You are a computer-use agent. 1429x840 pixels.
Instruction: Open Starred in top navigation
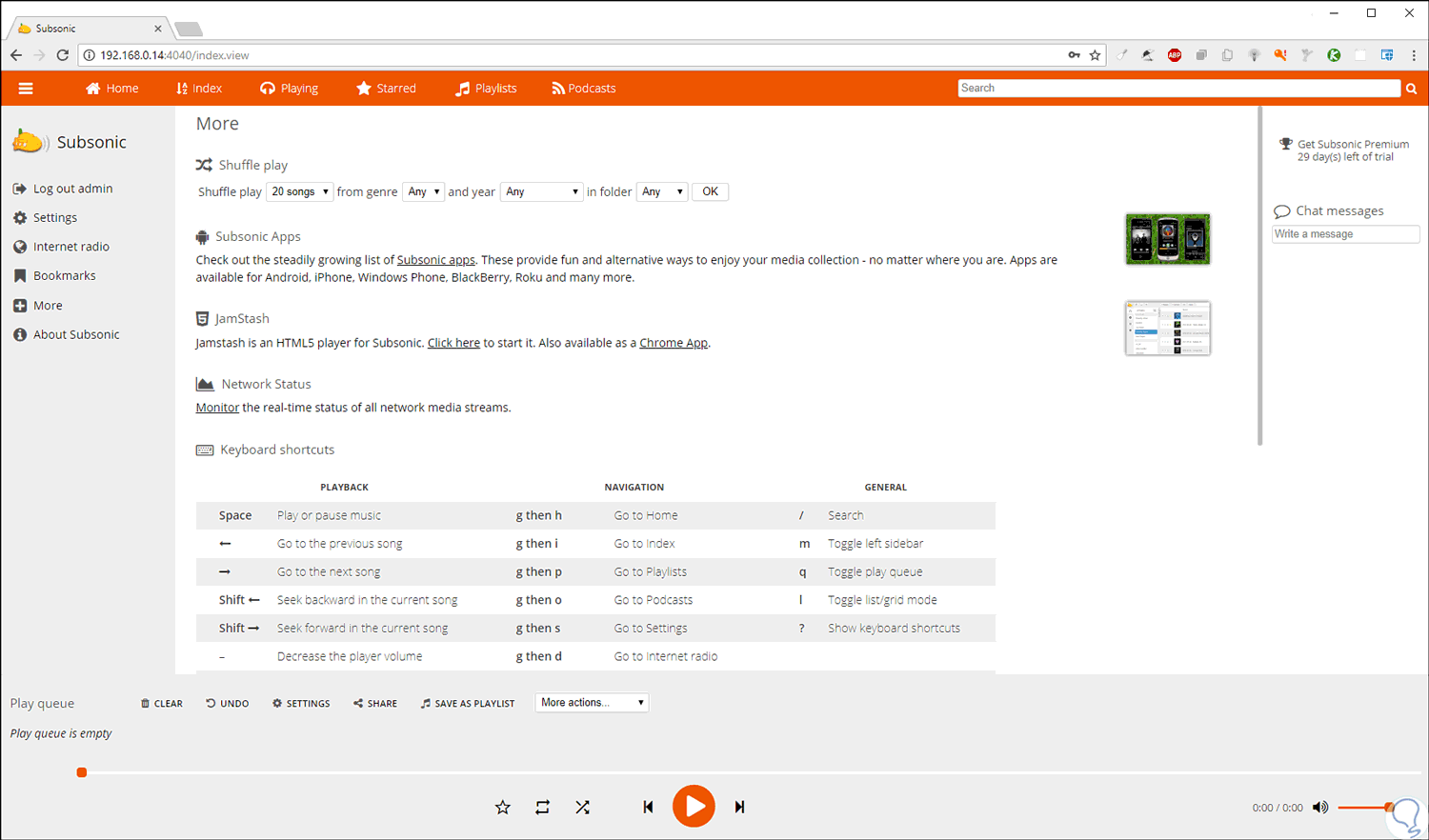[386, 89]
